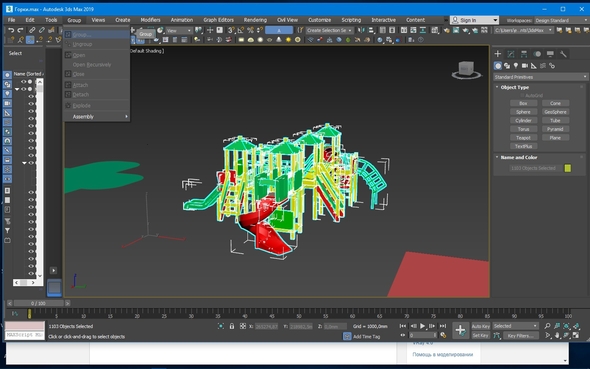The height and width of the screenshot is (369, 590).
Task: Click the Pyramid primitive button
Action: (555, 129)
